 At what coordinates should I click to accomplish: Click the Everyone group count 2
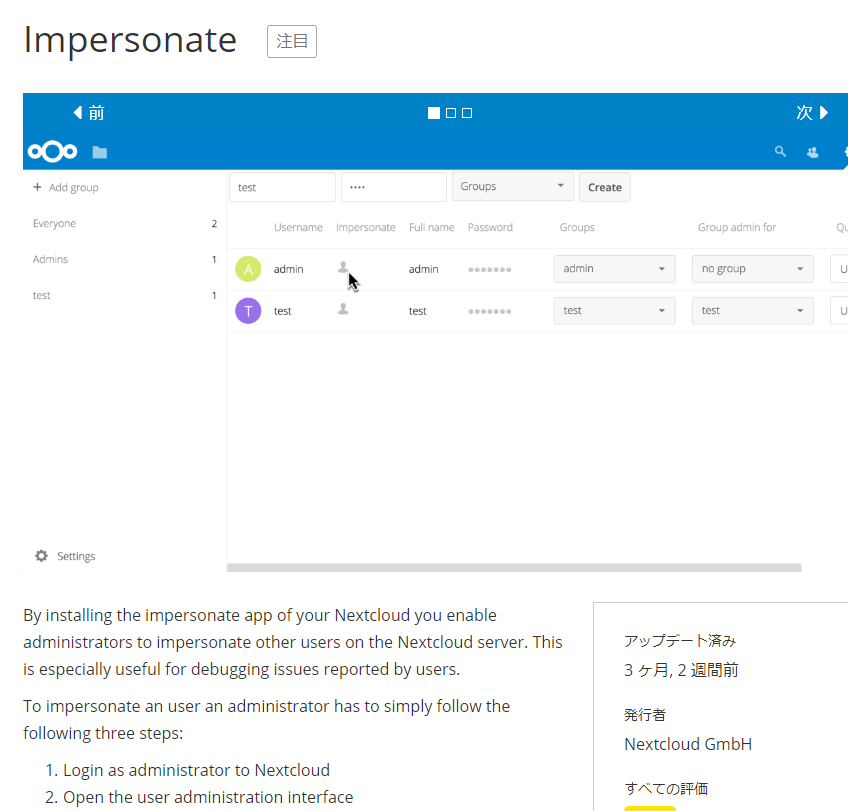click(214, 223)
